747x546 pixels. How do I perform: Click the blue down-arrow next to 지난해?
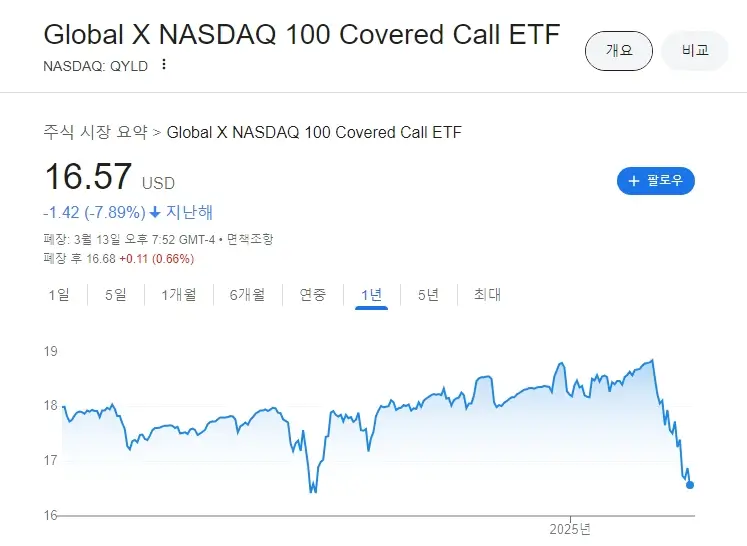coord(155,213)
